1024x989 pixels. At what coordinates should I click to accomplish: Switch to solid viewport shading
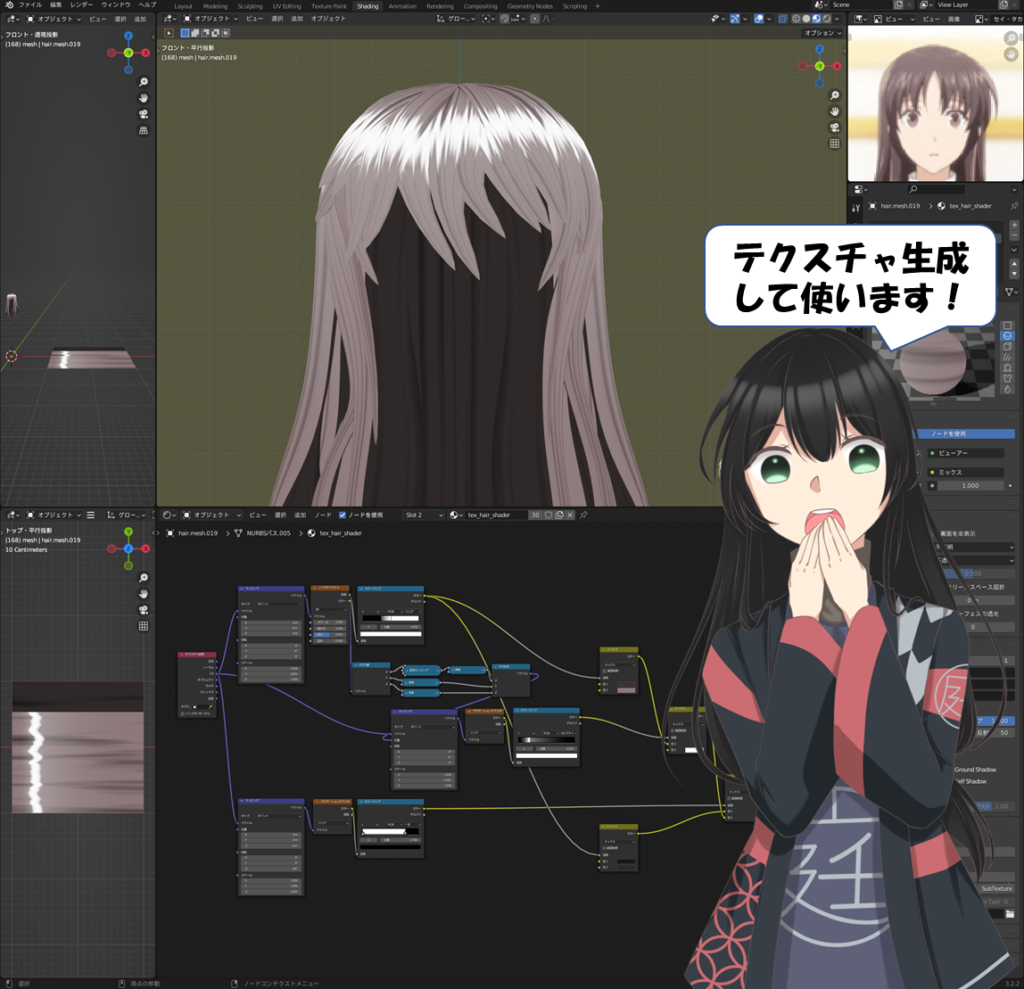pos(807,19)
